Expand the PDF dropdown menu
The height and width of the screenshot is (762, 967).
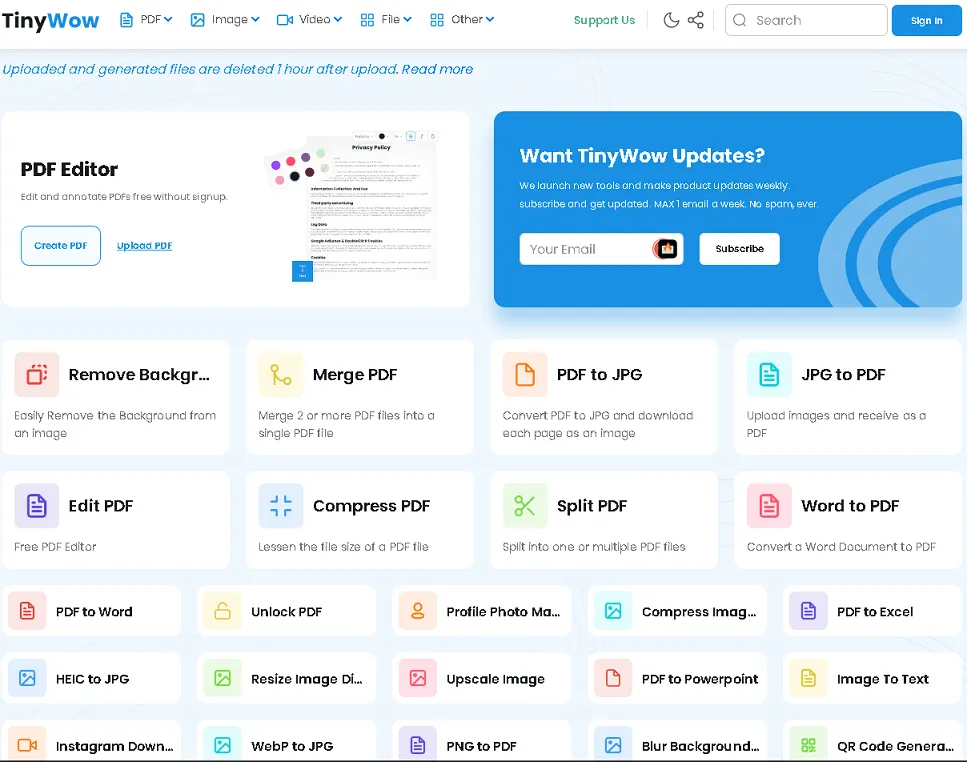coord(146,19)
